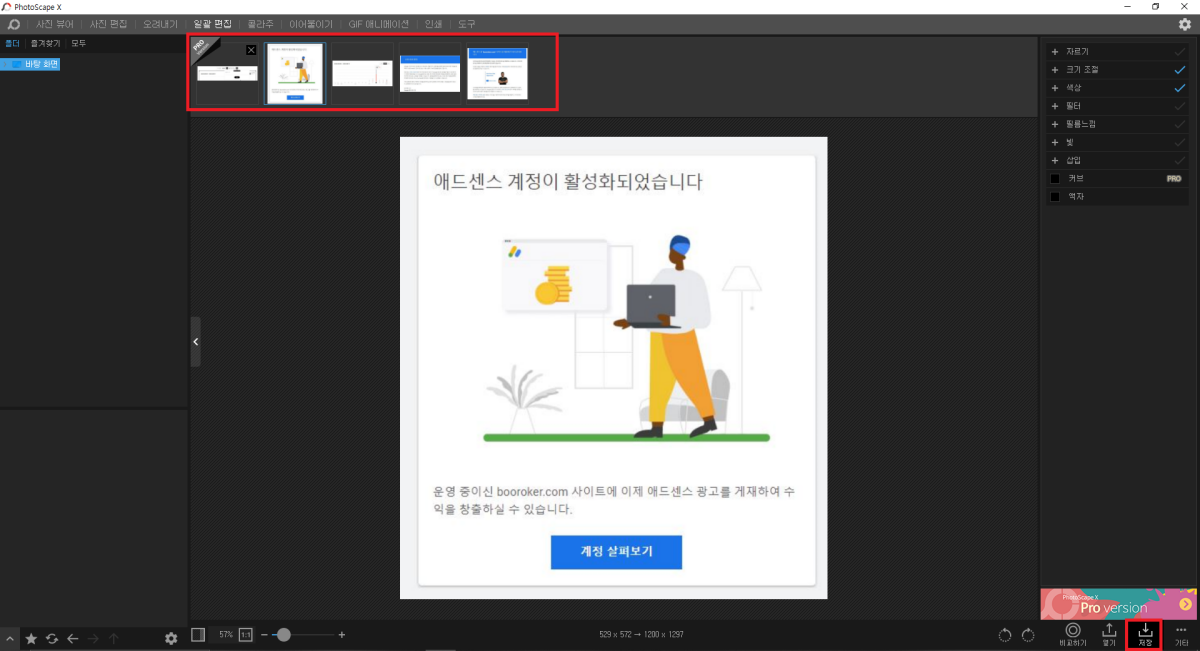Image resolution: width=1200 pixels, height=651 pixels.
Task: Select the fifth thumbnail with man photo
Action: (497, 73)
